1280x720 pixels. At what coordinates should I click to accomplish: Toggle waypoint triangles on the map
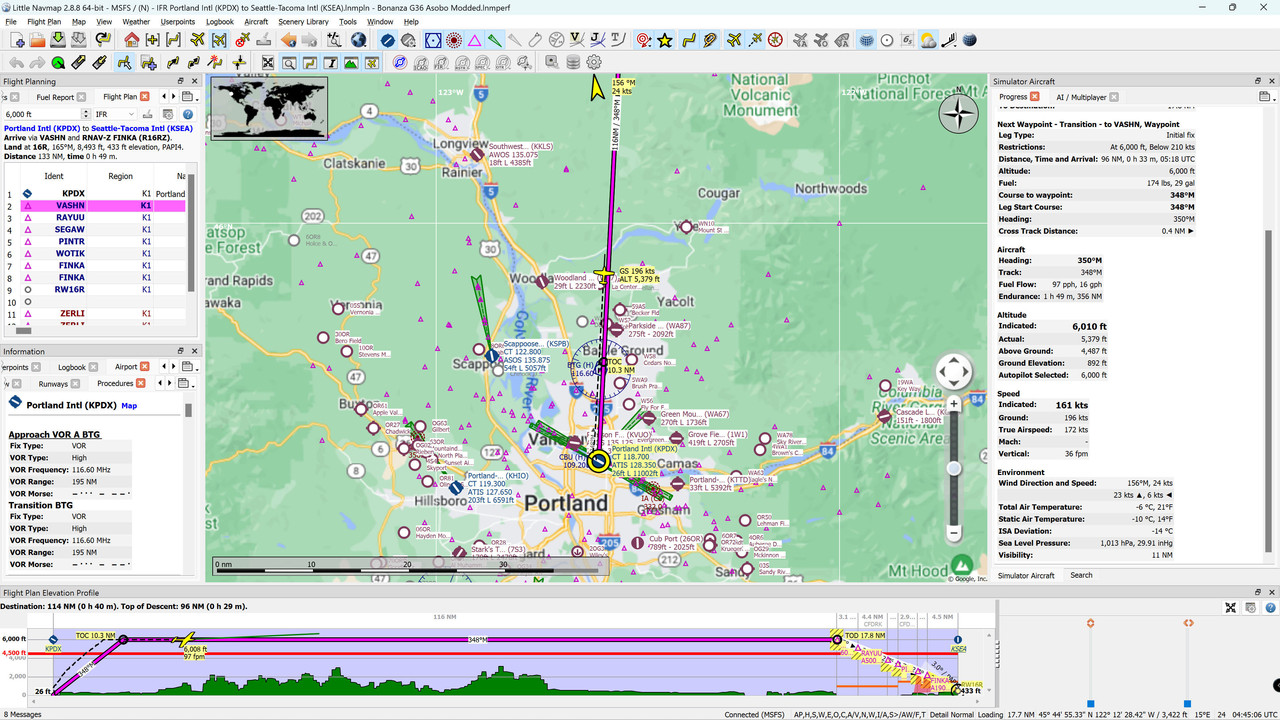coord(474,40)
